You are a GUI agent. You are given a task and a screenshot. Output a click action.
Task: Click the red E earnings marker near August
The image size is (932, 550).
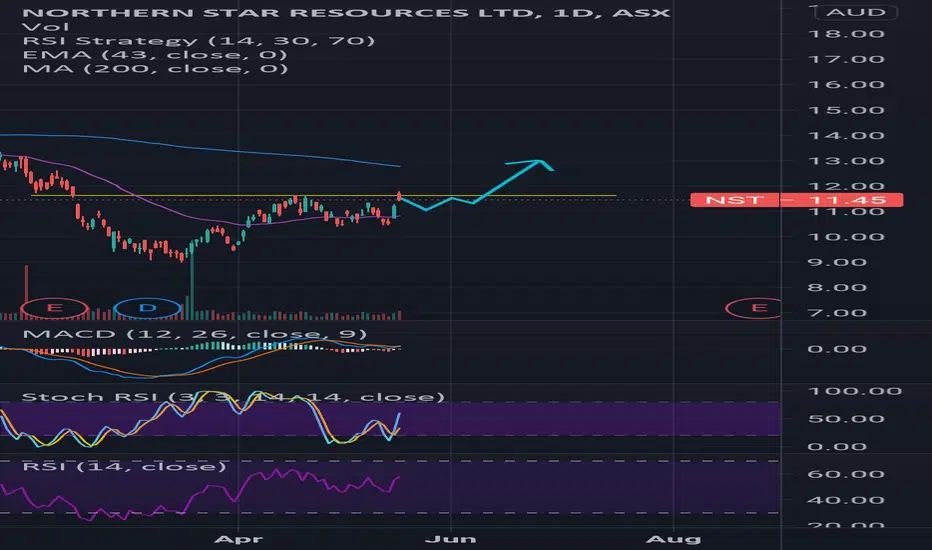point(754,308)
